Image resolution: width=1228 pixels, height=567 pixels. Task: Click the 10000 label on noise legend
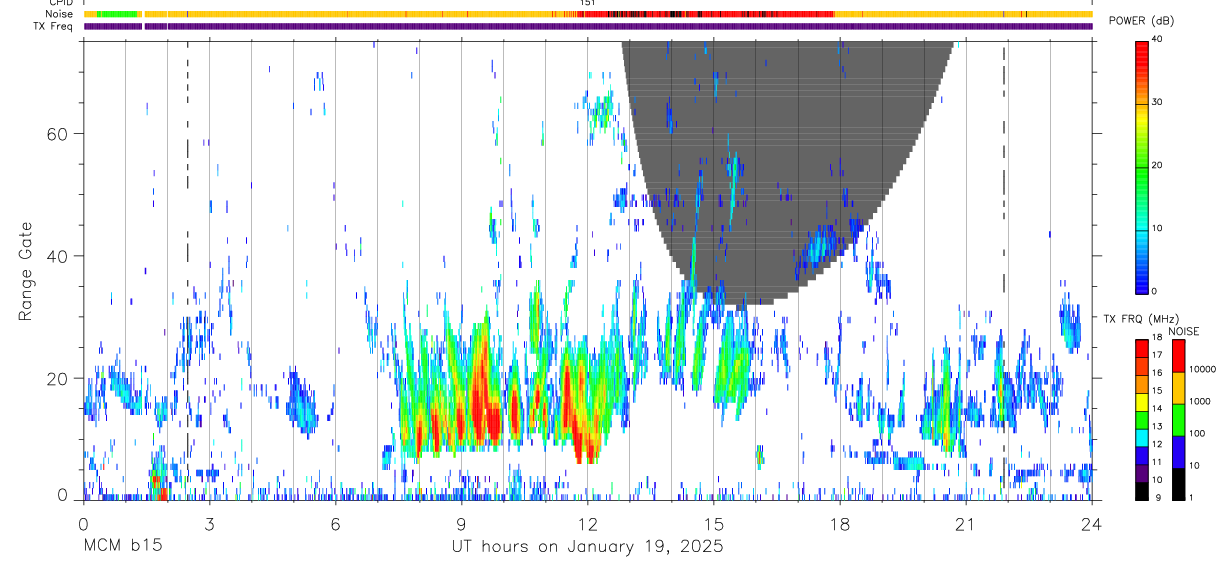[x=1204, y=370]
